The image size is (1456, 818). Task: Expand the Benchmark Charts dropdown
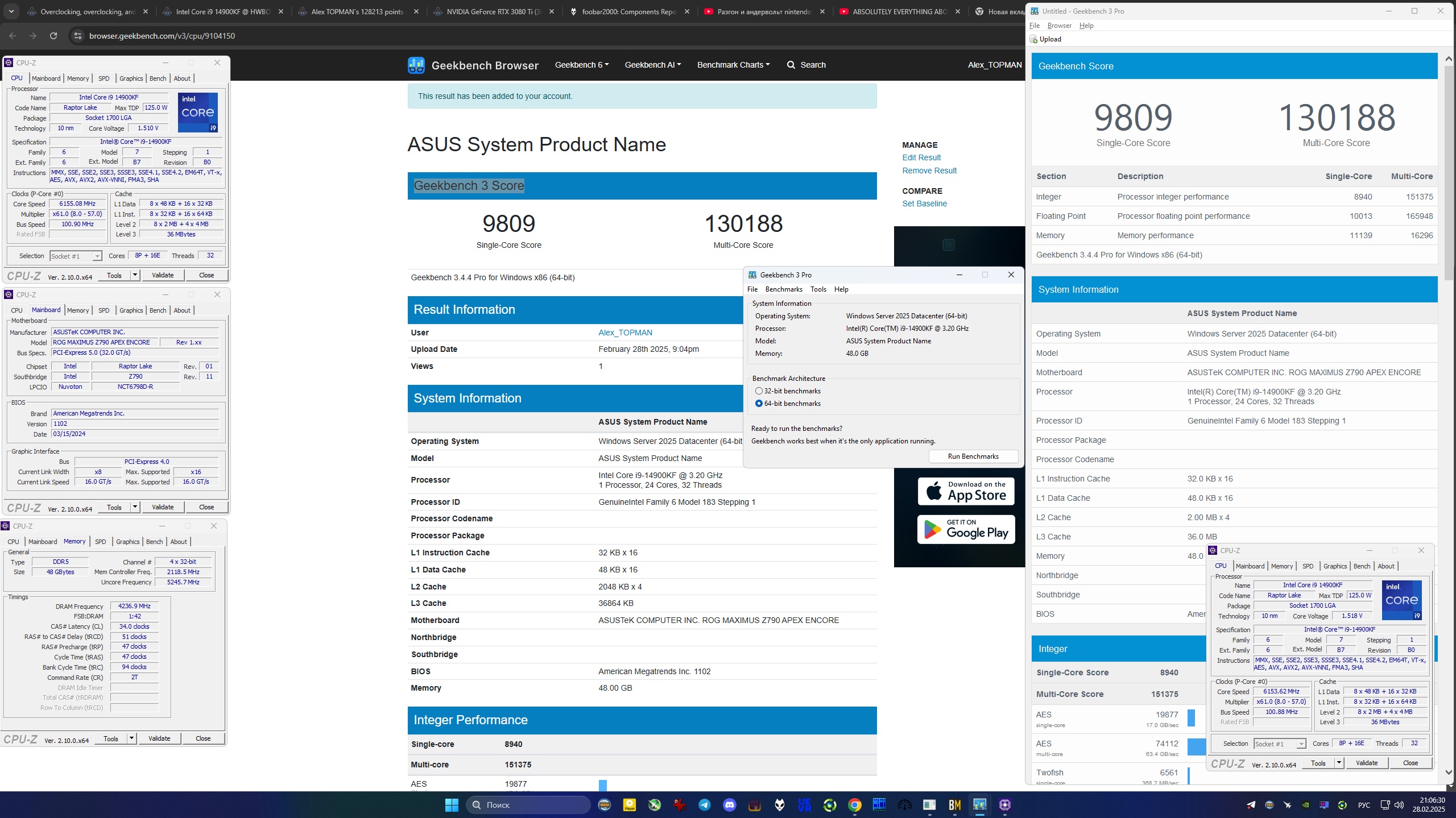pyautogui.click(x=733, y=65)
